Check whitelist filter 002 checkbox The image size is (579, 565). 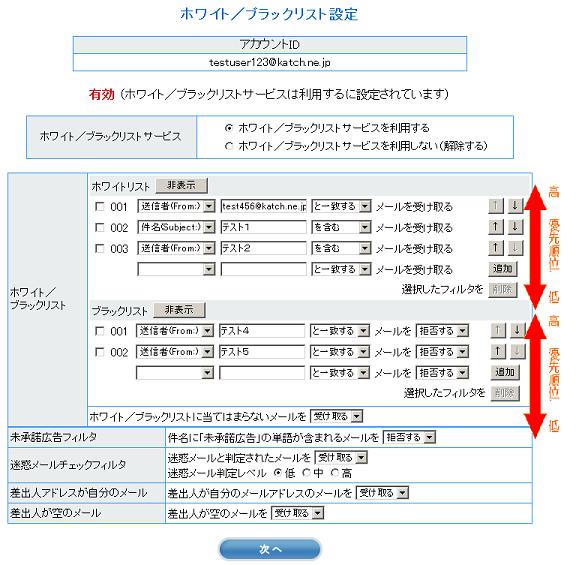tap(100, 227)
